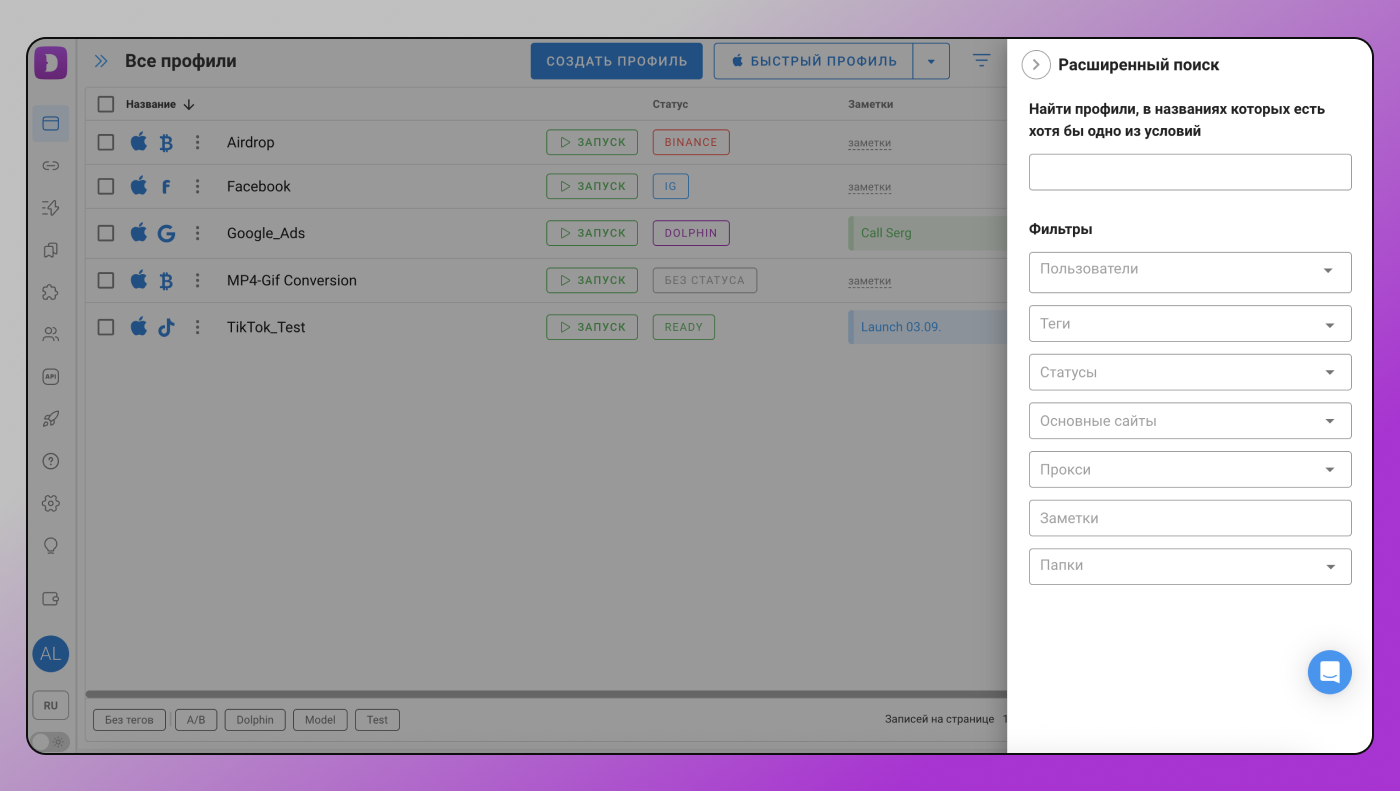1400x791 pixels.
Task: Open the Статусы filter dropdown
Action: point(1189,372)
